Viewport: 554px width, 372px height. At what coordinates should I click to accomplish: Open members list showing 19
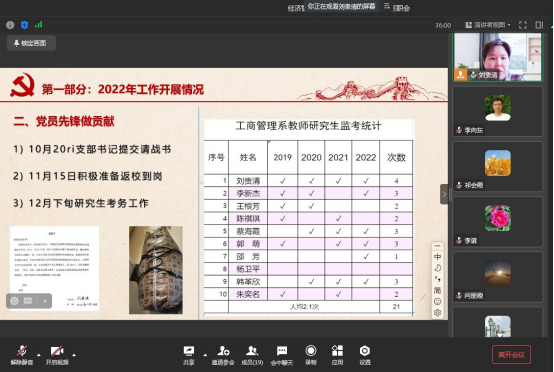(x=252, y=355)
